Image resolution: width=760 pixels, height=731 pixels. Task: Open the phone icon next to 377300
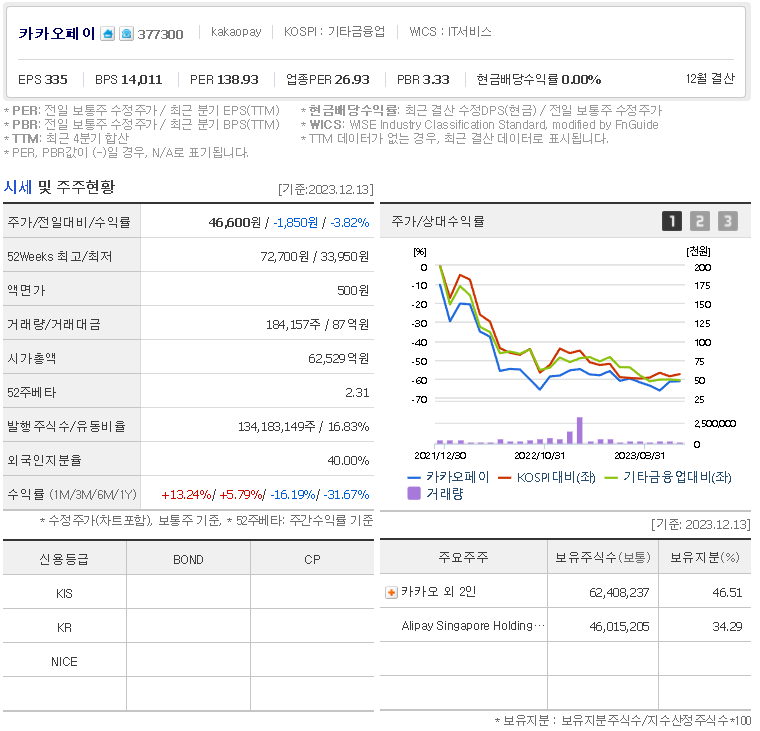pyautogui.click(x=127, y=34)
